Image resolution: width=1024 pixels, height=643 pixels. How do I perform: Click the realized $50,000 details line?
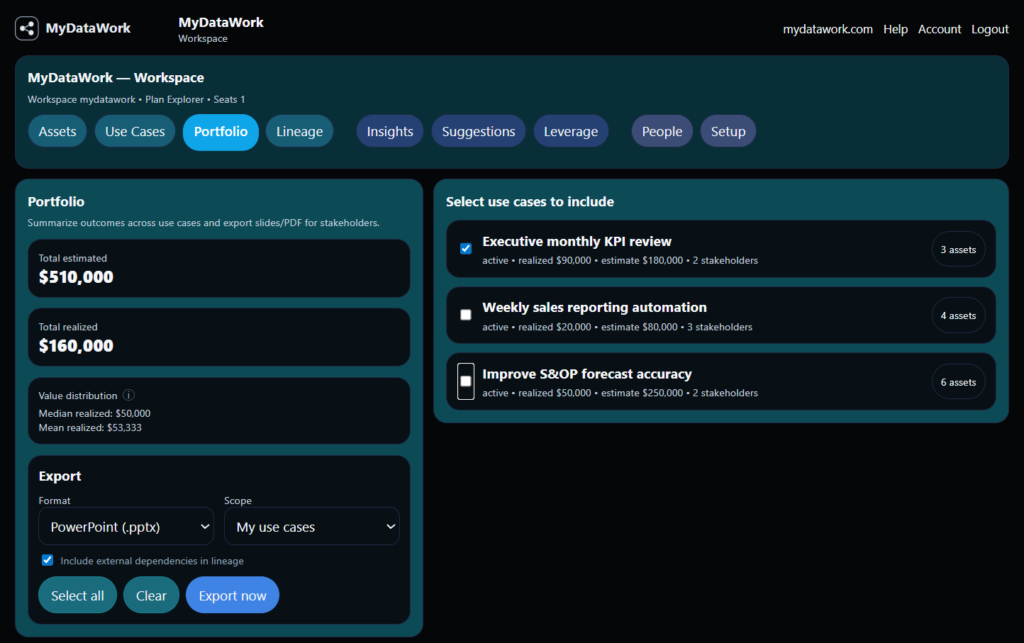(x=620, y=393)
